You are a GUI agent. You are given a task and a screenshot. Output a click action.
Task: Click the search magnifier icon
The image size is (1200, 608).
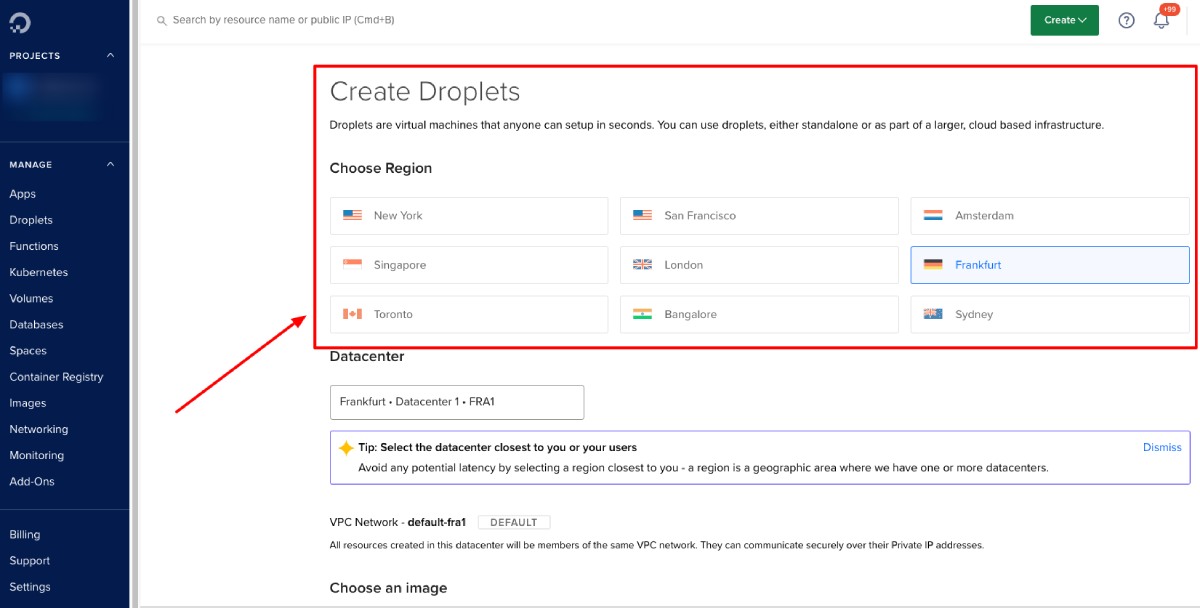tap(160, 18)
